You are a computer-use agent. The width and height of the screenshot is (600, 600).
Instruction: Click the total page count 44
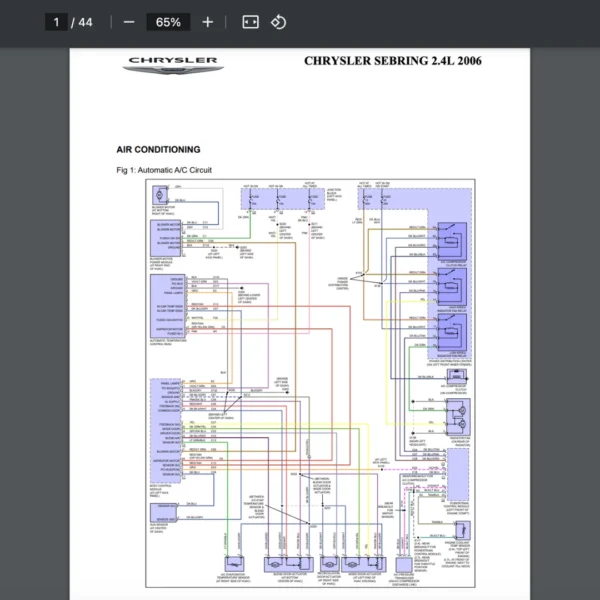coord(85,22)
